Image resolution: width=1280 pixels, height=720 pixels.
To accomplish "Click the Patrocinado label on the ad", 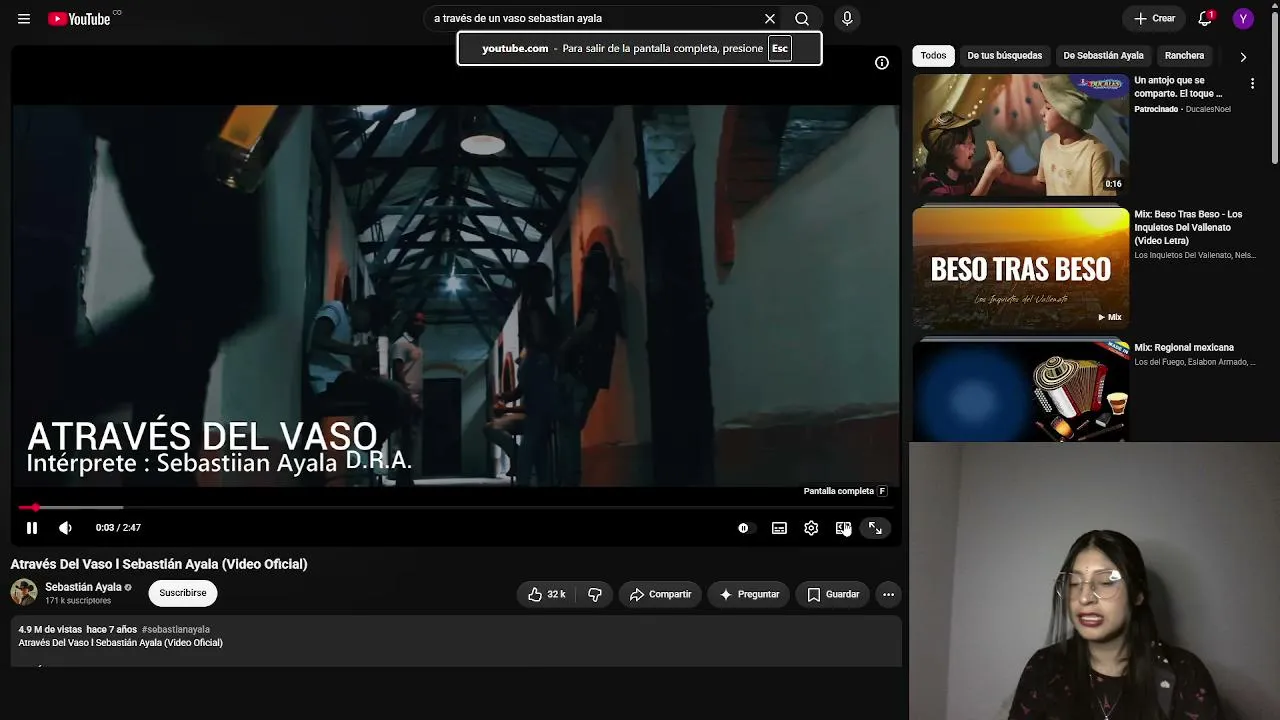I will click(1156, 109).
